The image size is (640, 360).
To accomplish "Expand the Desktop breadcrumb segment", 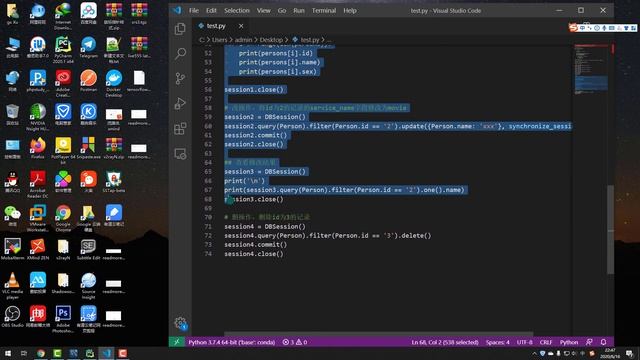I will [271, 40].
